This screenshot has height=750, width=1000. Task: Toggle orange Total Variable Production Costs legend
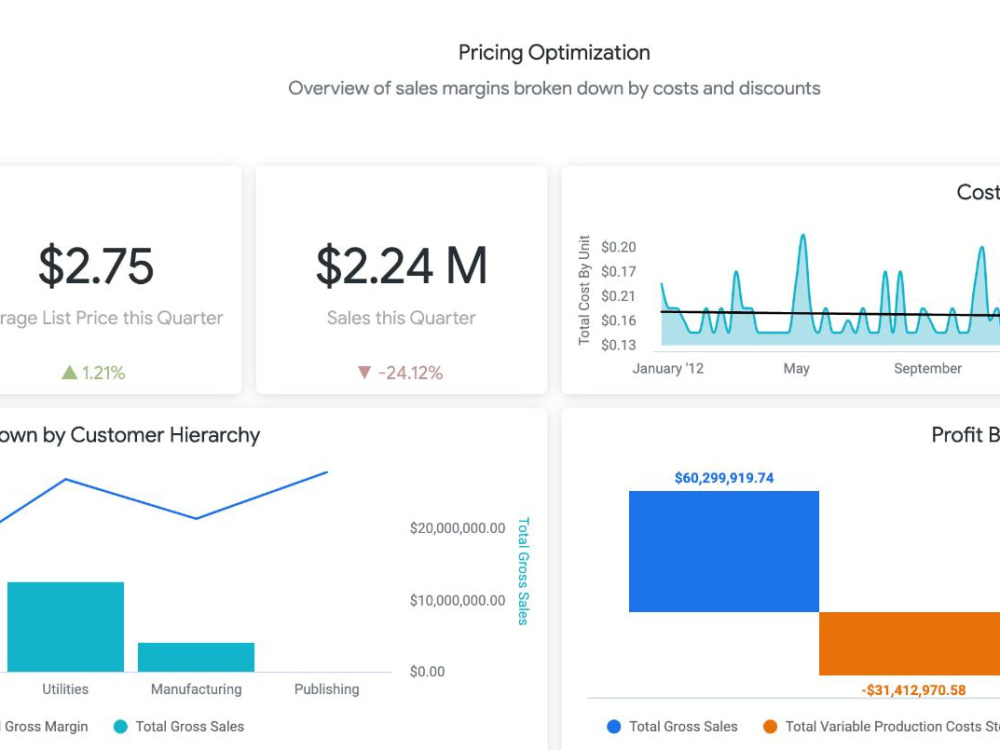coord(770,726)
